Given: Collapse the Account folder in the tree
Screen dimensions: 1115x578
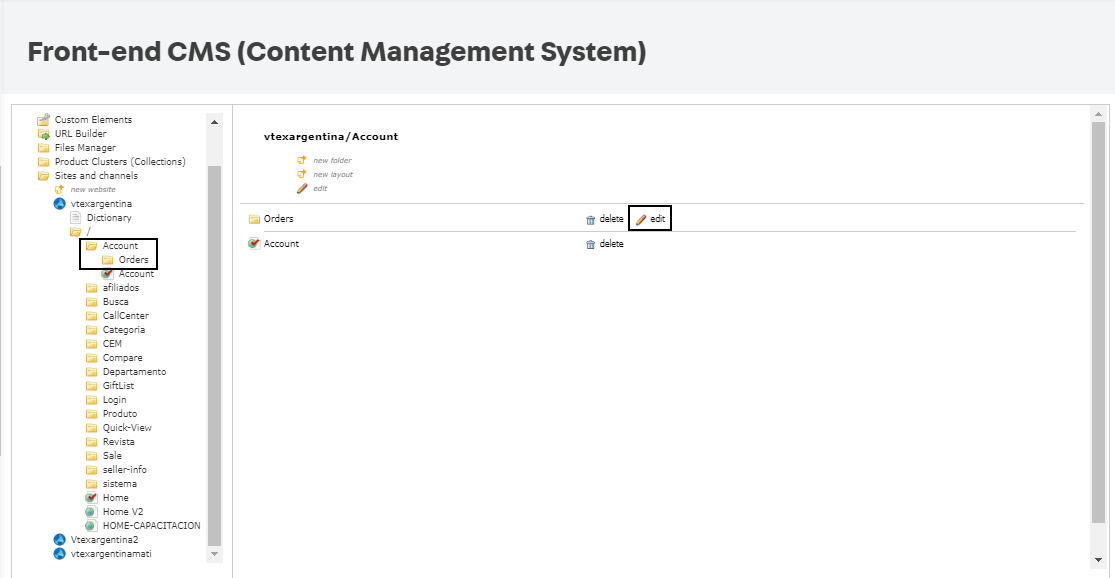Looking at the screenshot, I should pyautogui.click(x=91, y=245).
